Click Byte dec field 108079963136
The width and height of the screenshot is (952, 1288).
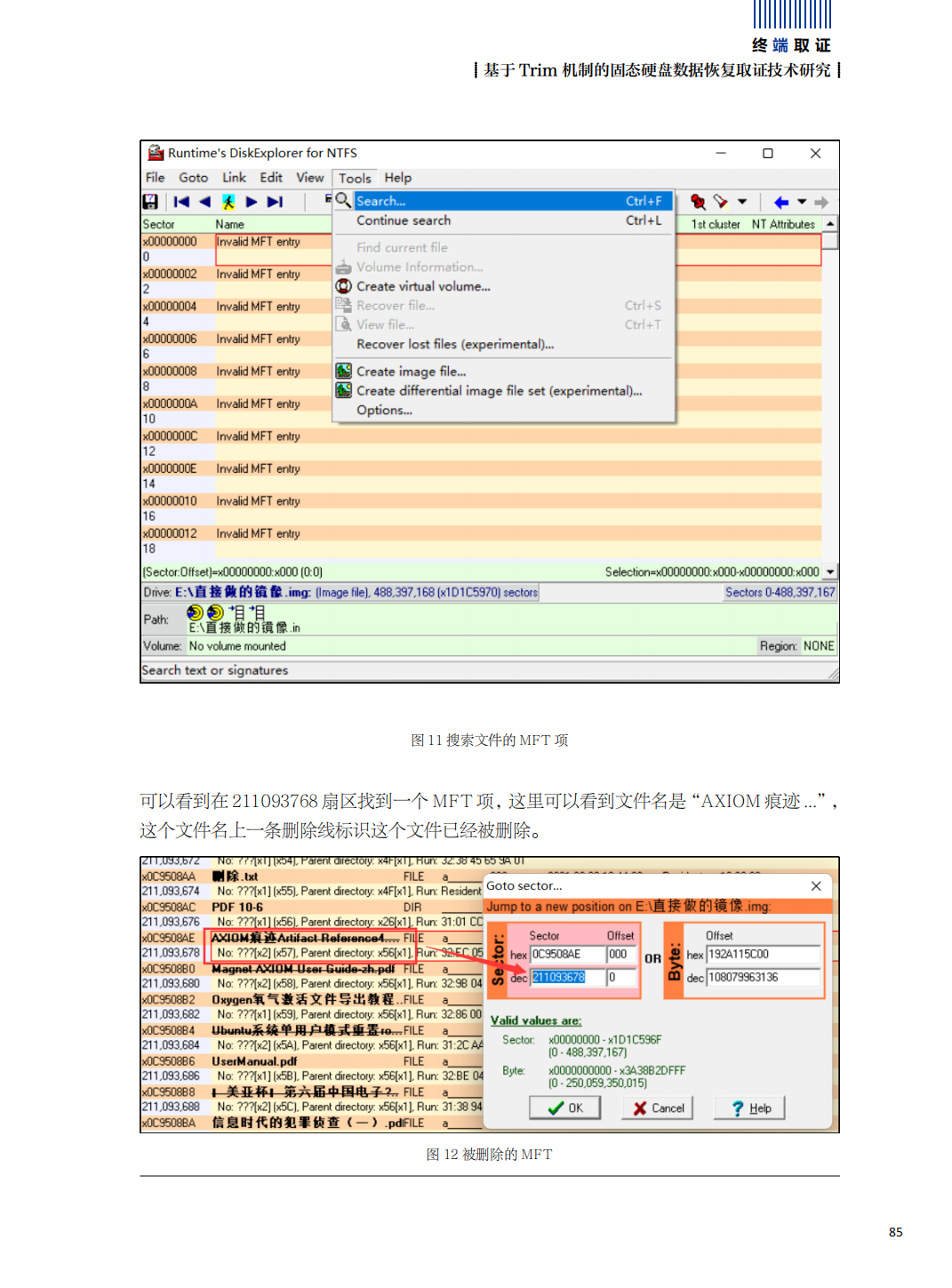click(x=764, y=977)
